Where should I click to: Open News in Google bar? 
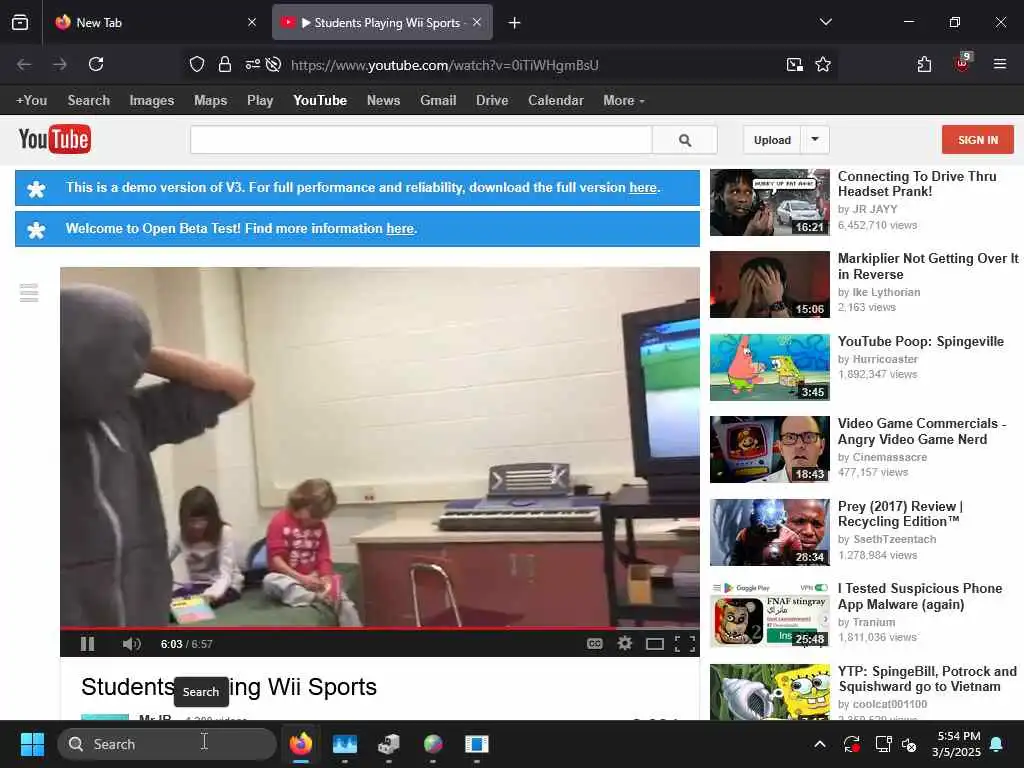point(383,101)
